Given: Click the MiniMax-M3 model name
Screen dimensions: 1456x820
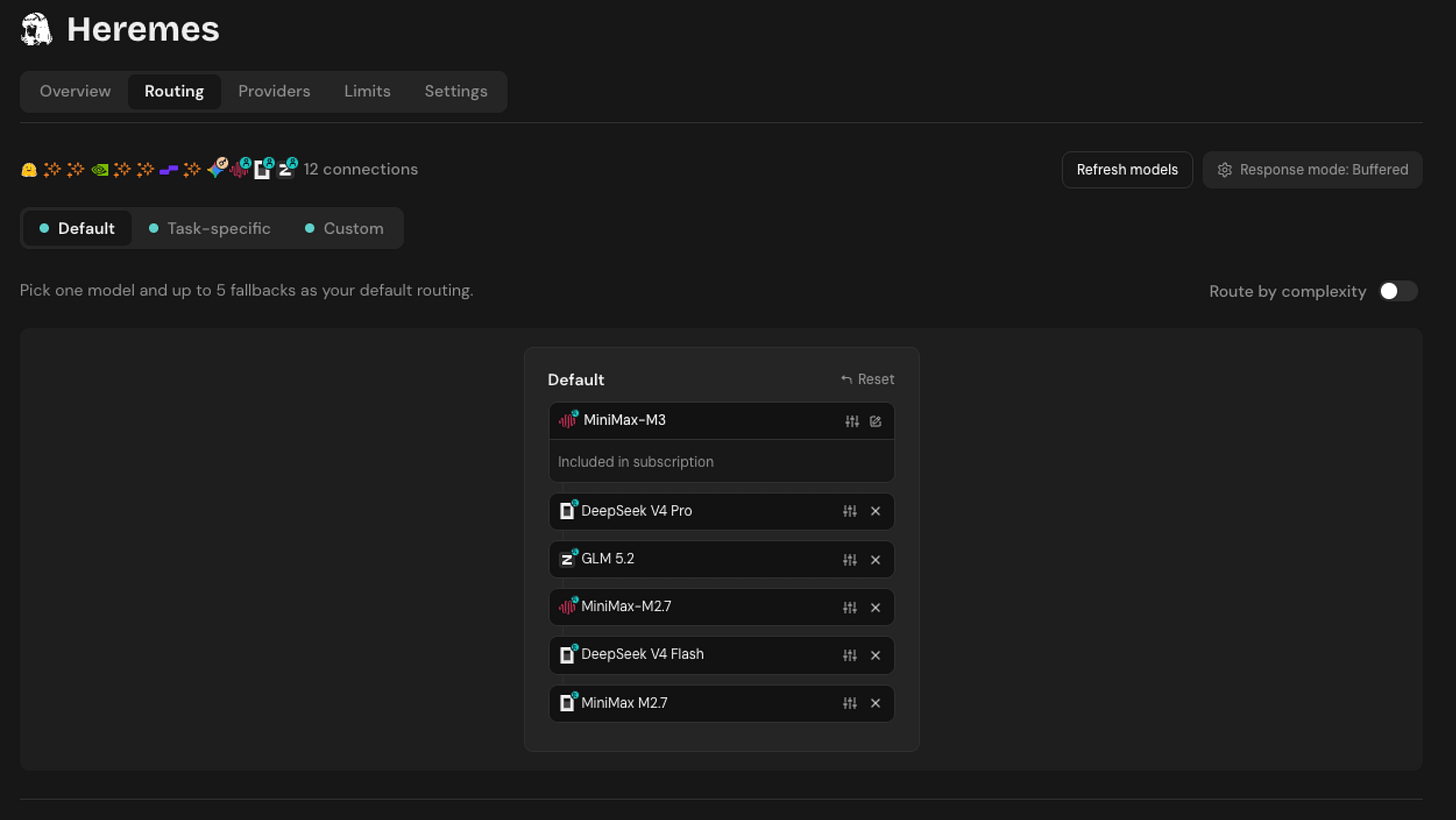Looking at the screenshot, I should point(625,420).
